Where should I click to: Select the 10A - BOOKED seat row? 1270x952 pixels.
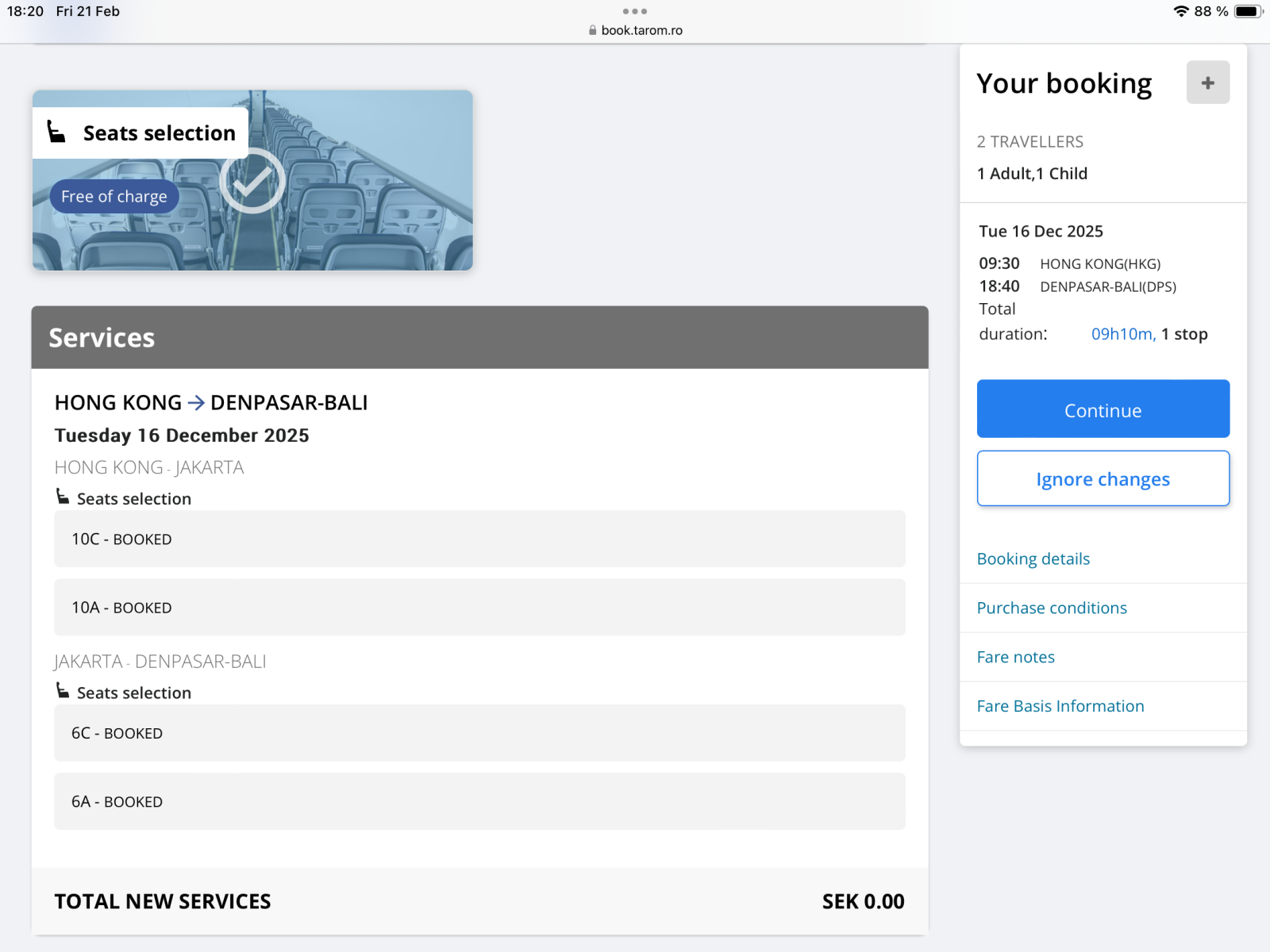pyautogui.click(x=479, y=608)
